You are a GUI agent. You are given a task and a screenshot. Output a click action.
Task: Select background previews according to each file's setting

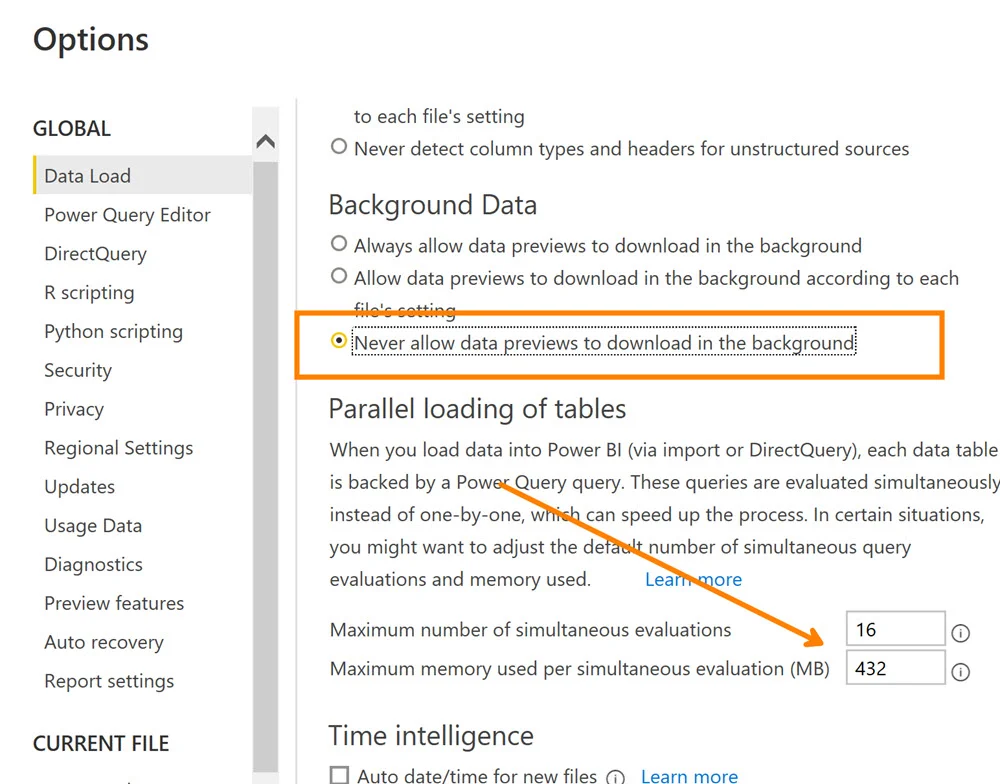tap(339, 276)
